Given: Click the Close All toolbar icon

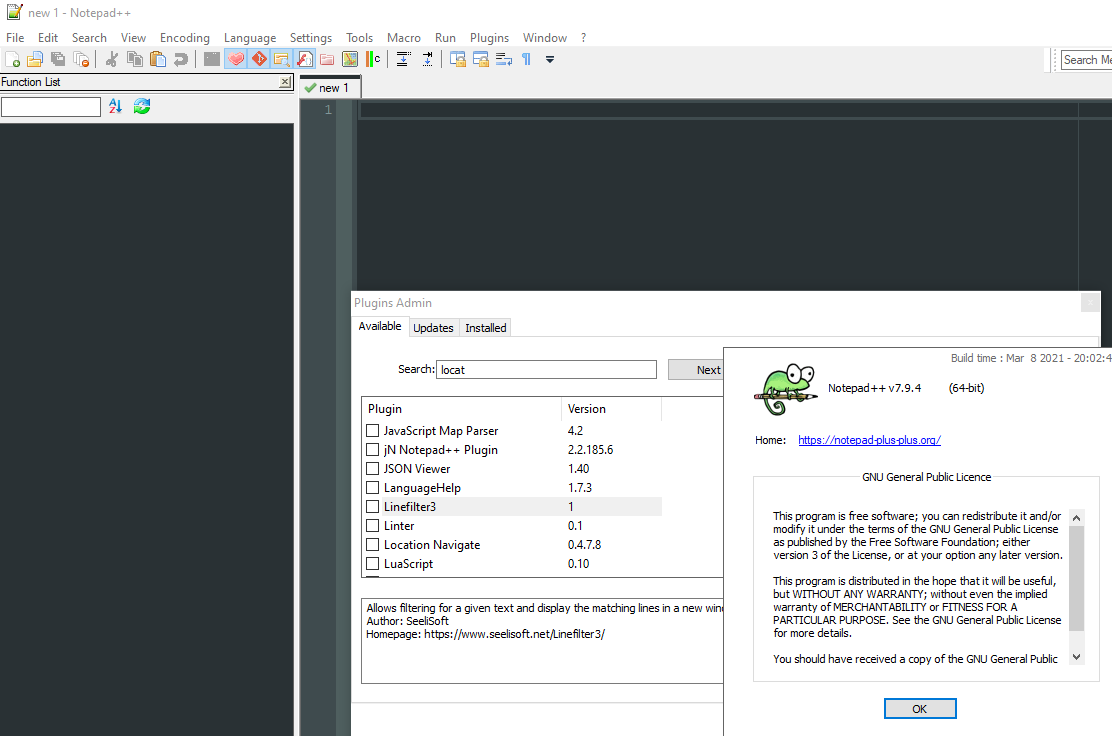Looking at the screenshot, I should coord(82,60).
